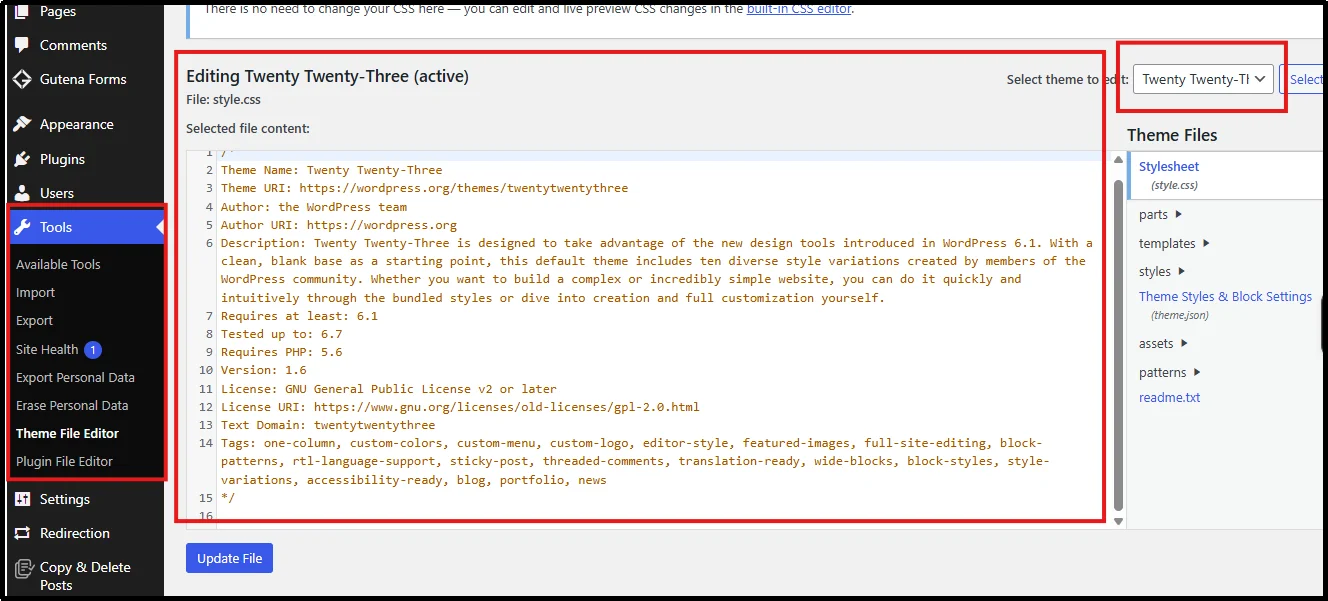1328x601 pixels.
Task: Click the 'Author: the WordPress team' line
Action: click(x=314, y=206)
